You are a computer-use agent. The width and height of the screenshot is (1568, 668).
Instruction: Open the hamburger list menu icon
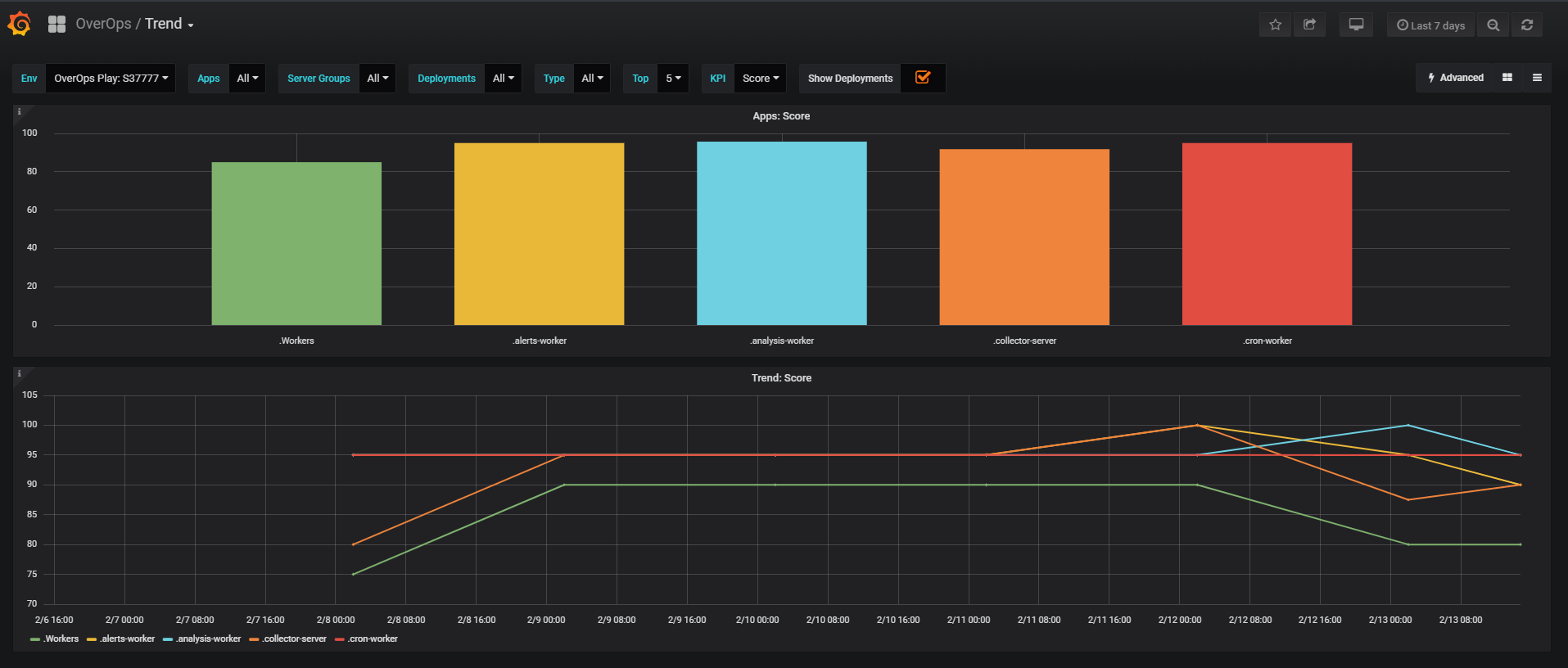[1537, 78]
